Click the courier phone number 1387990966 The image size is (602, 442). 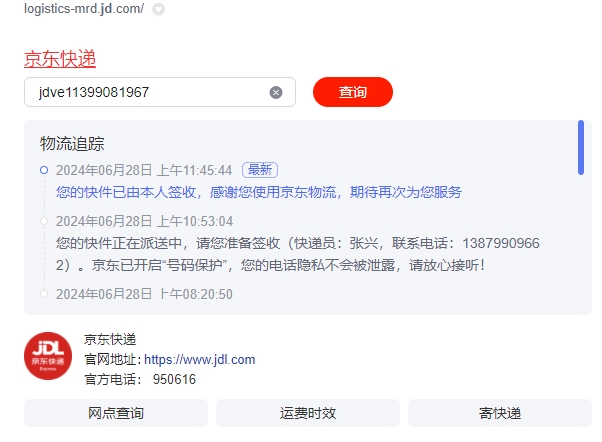[501, 243]
